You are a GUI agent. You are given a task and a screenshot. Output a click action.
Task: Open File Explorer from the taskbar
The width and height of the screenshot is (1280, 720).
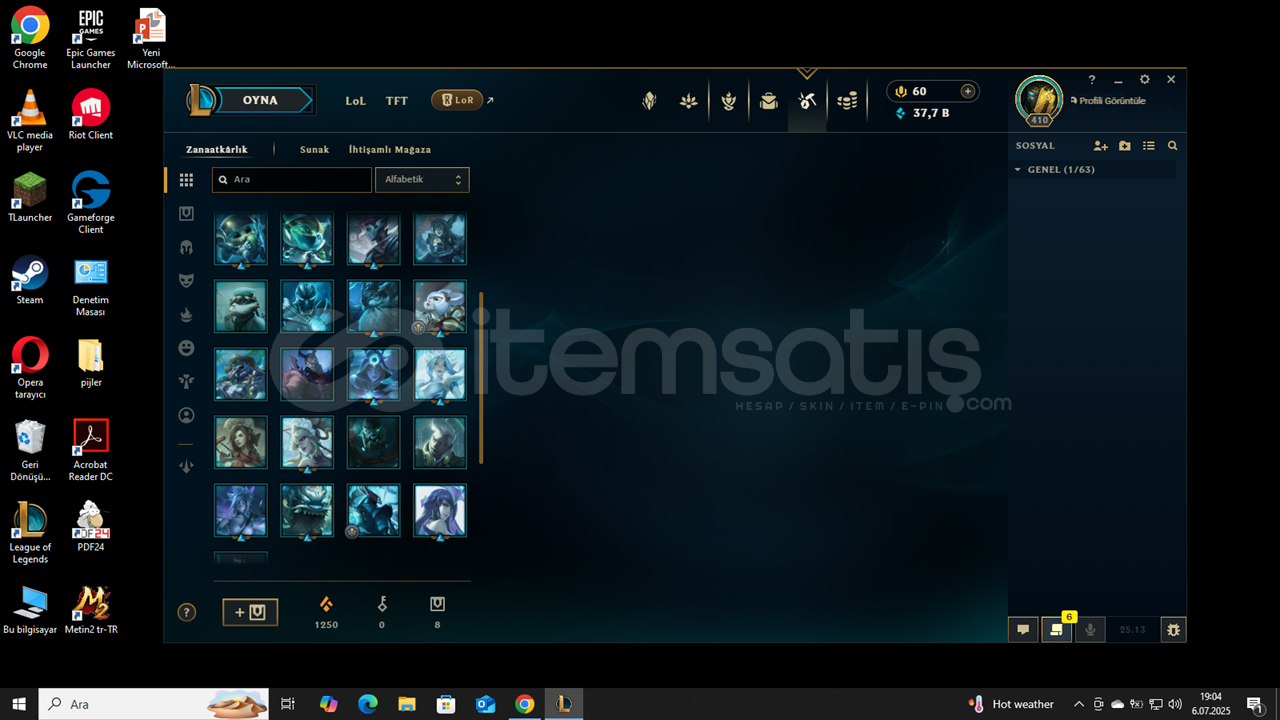(x=407, y=704)
